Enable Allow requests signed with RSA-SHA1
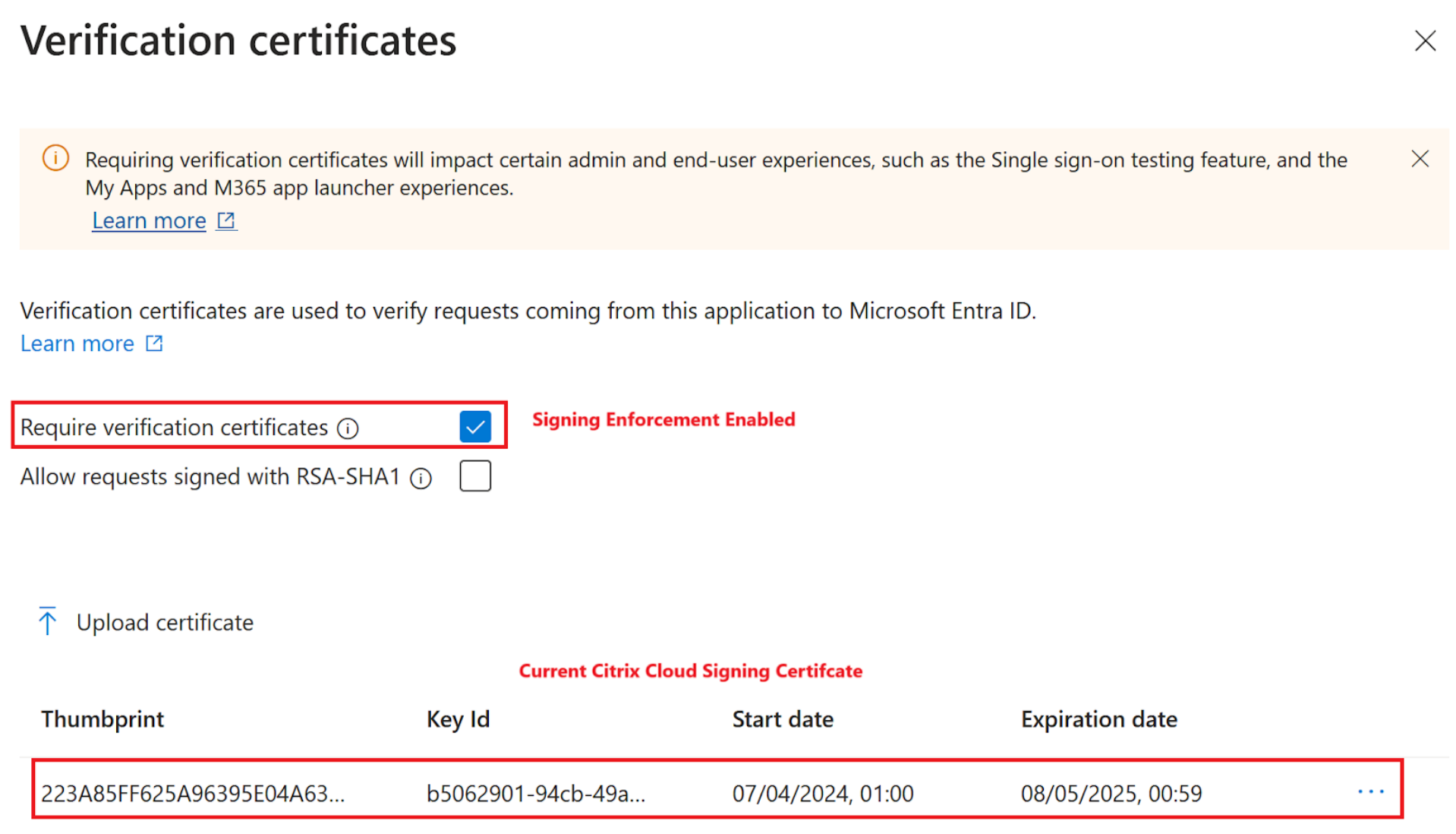Screen dimensions: 1456x834 pyautogui.click(x=475, y=475)
